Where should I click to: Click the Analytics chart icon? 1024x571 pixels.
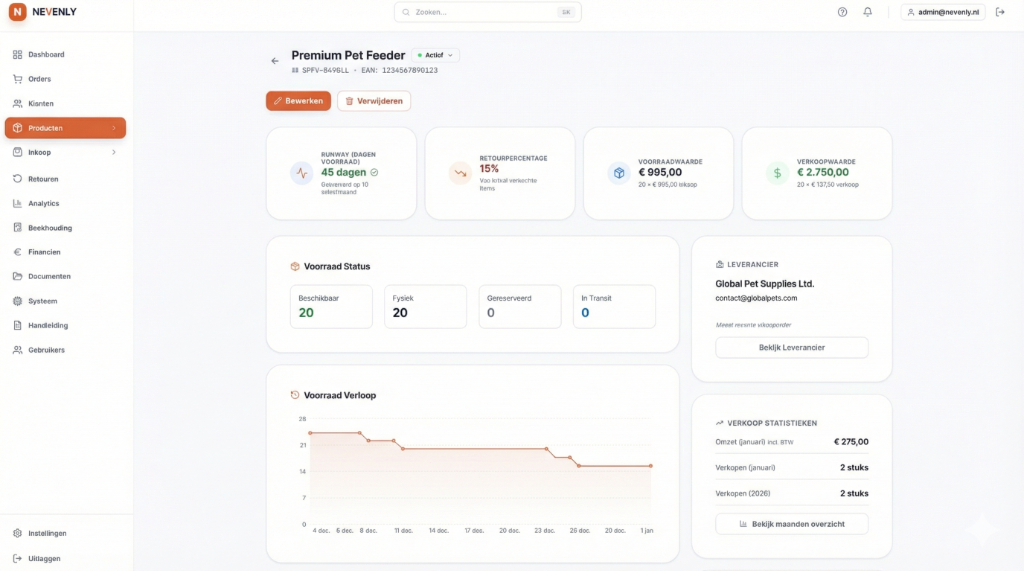click(18, 203)
